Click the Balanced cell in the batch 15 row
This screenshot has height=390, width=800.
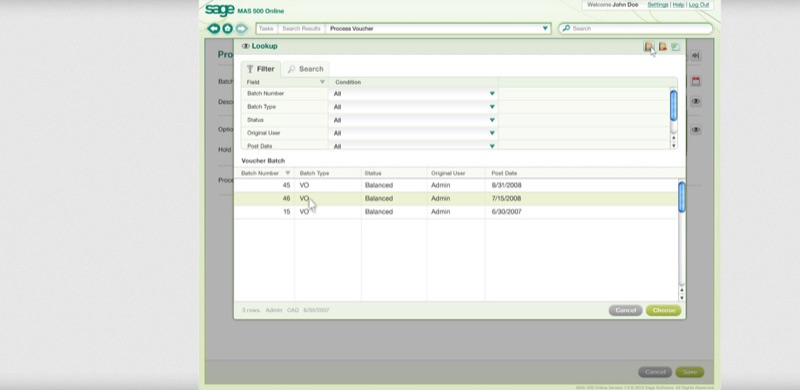point(379,212)
